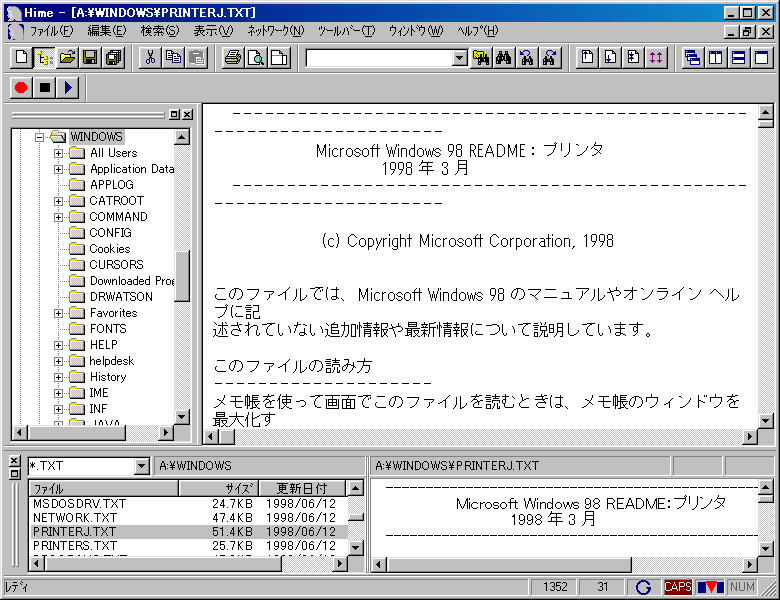This screenshot has height=600, width=780.
Task: Expand the Application Data folder
Action: point(59,169)
